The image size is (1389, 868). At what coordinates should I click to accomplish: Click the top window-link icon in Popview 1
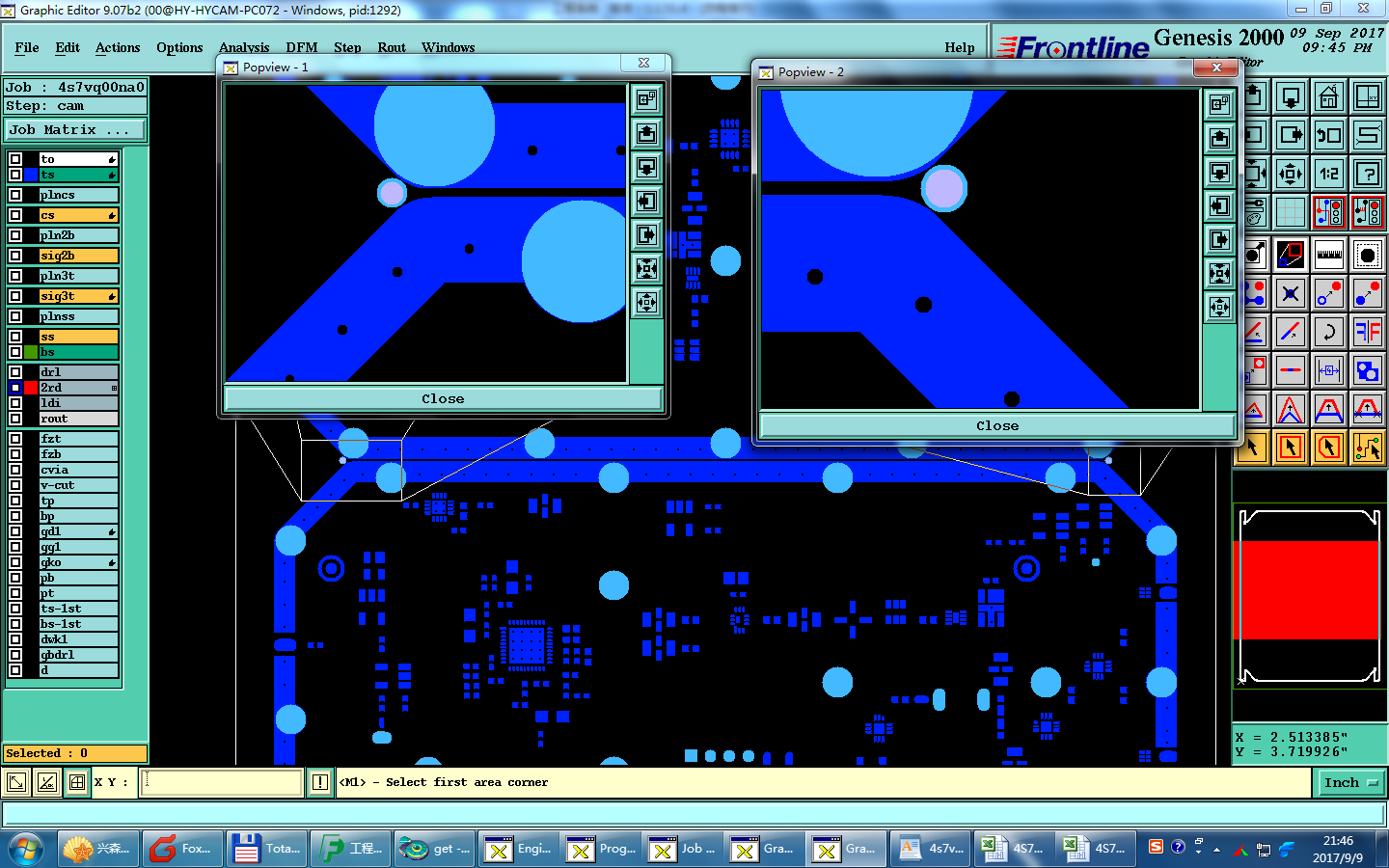646,99
